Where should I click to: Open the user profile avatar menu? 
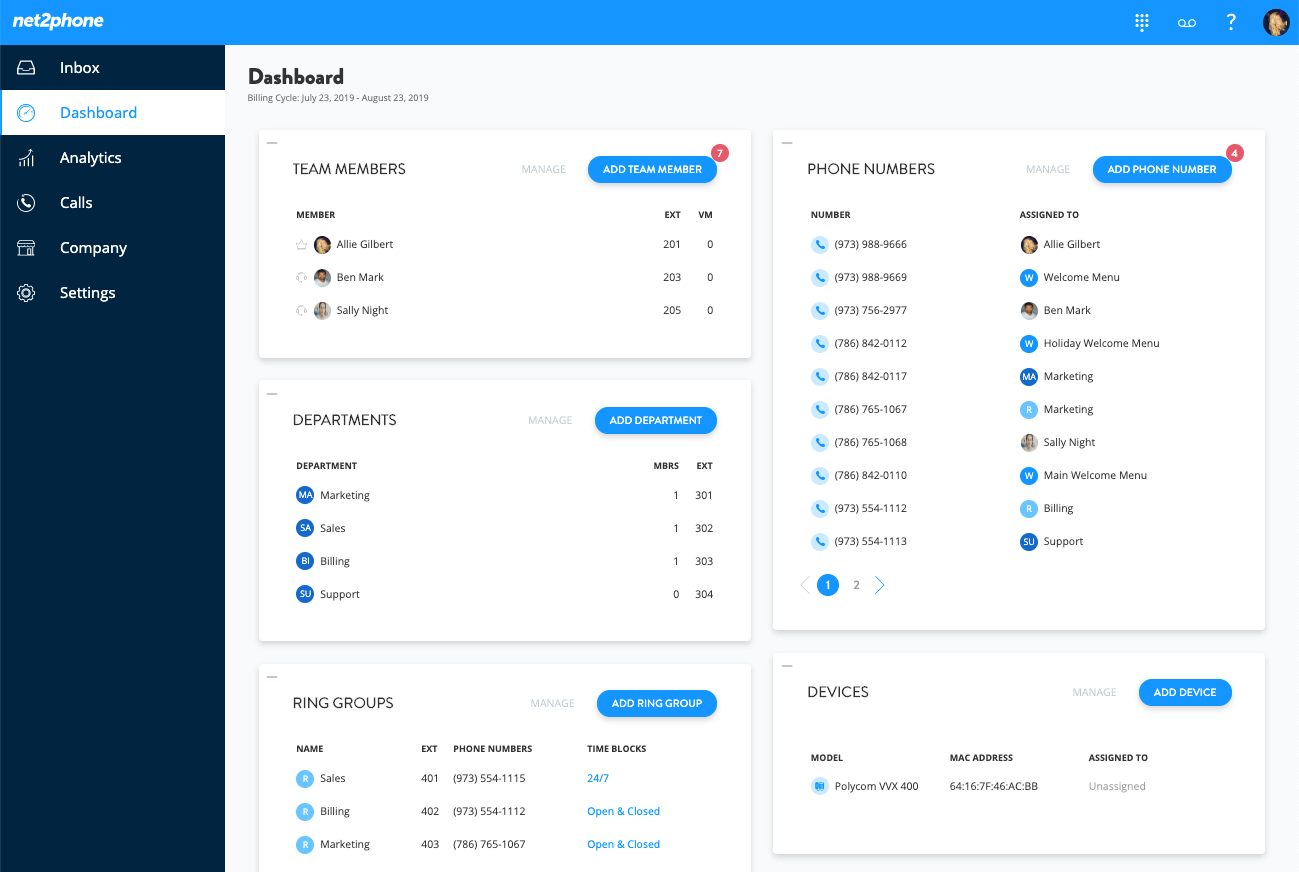tap(1276, 23)
